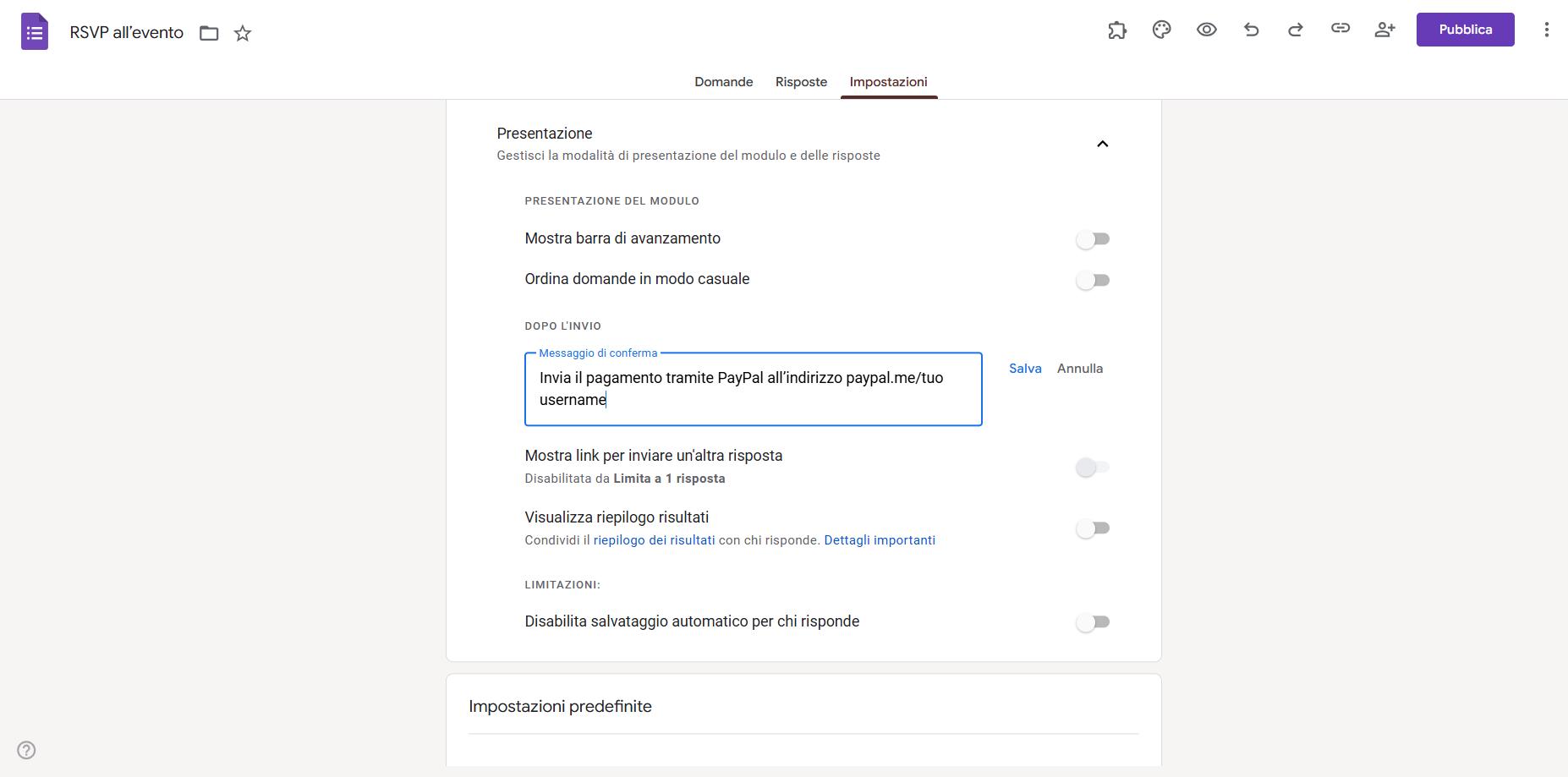The image size is (1568, 777).
Task: Collapse the Presentazione section
Action: pyautogui.click(x=1102, y=144)
